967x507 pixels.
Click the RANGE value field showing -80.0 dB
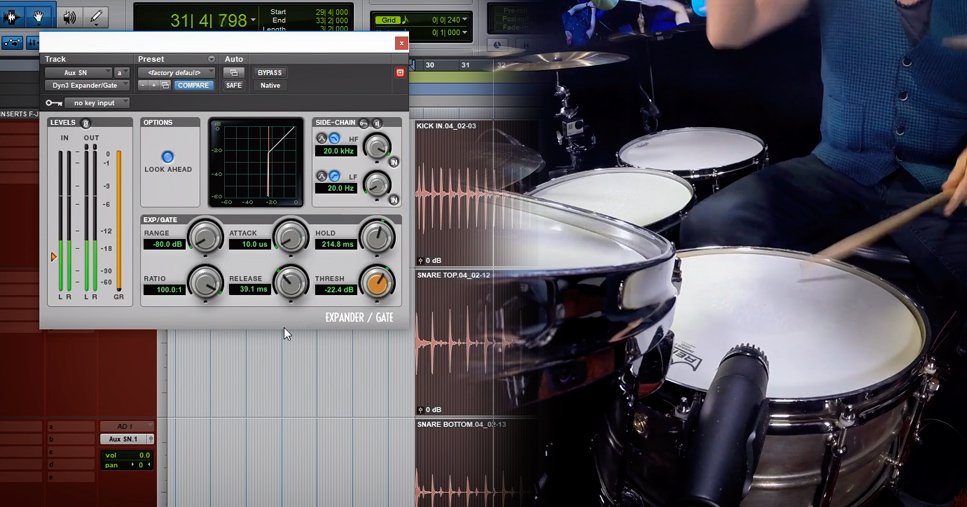click(163, 243)
